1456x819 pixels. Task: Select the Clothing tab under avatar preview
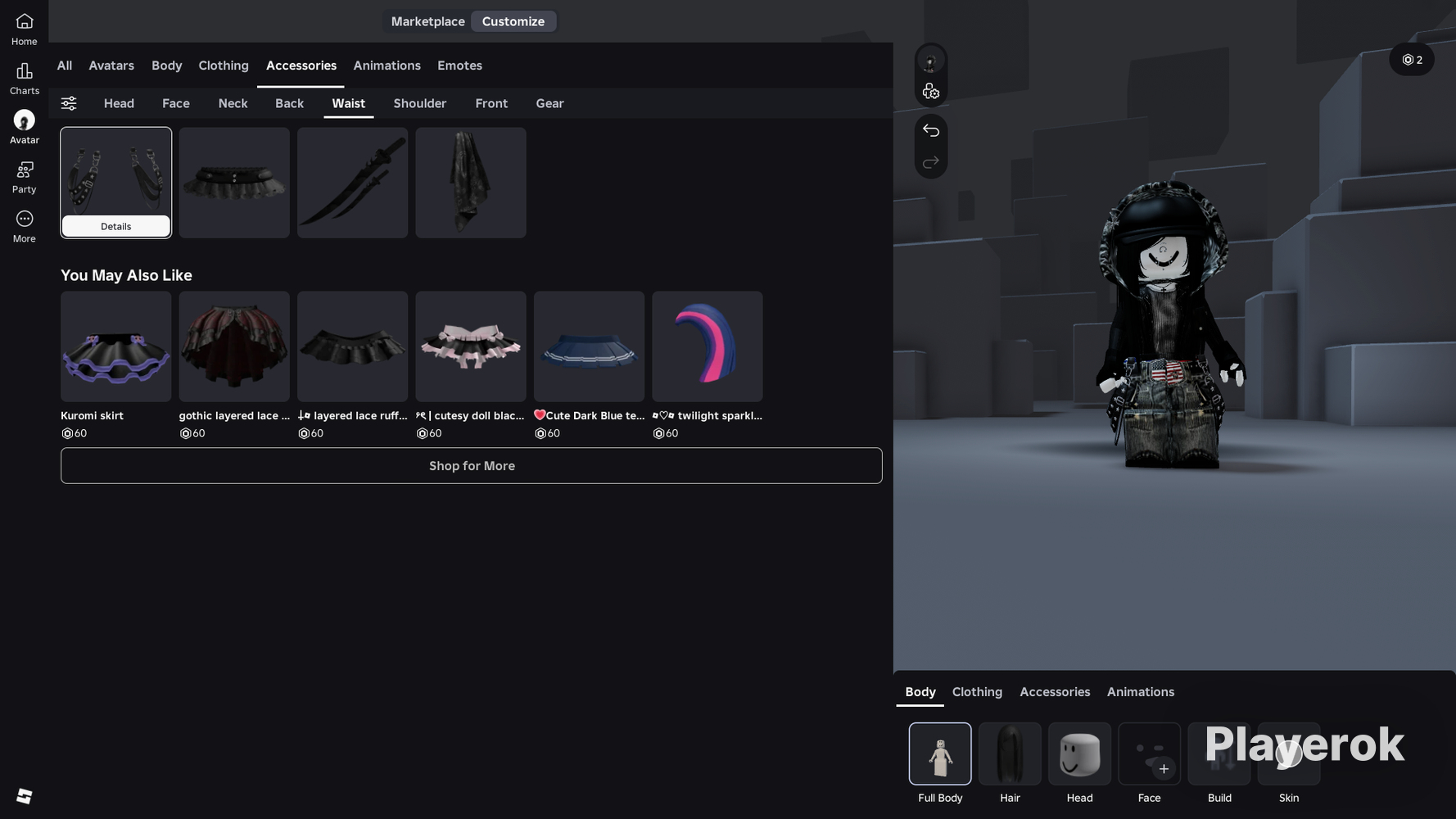(x=977, y=692)
